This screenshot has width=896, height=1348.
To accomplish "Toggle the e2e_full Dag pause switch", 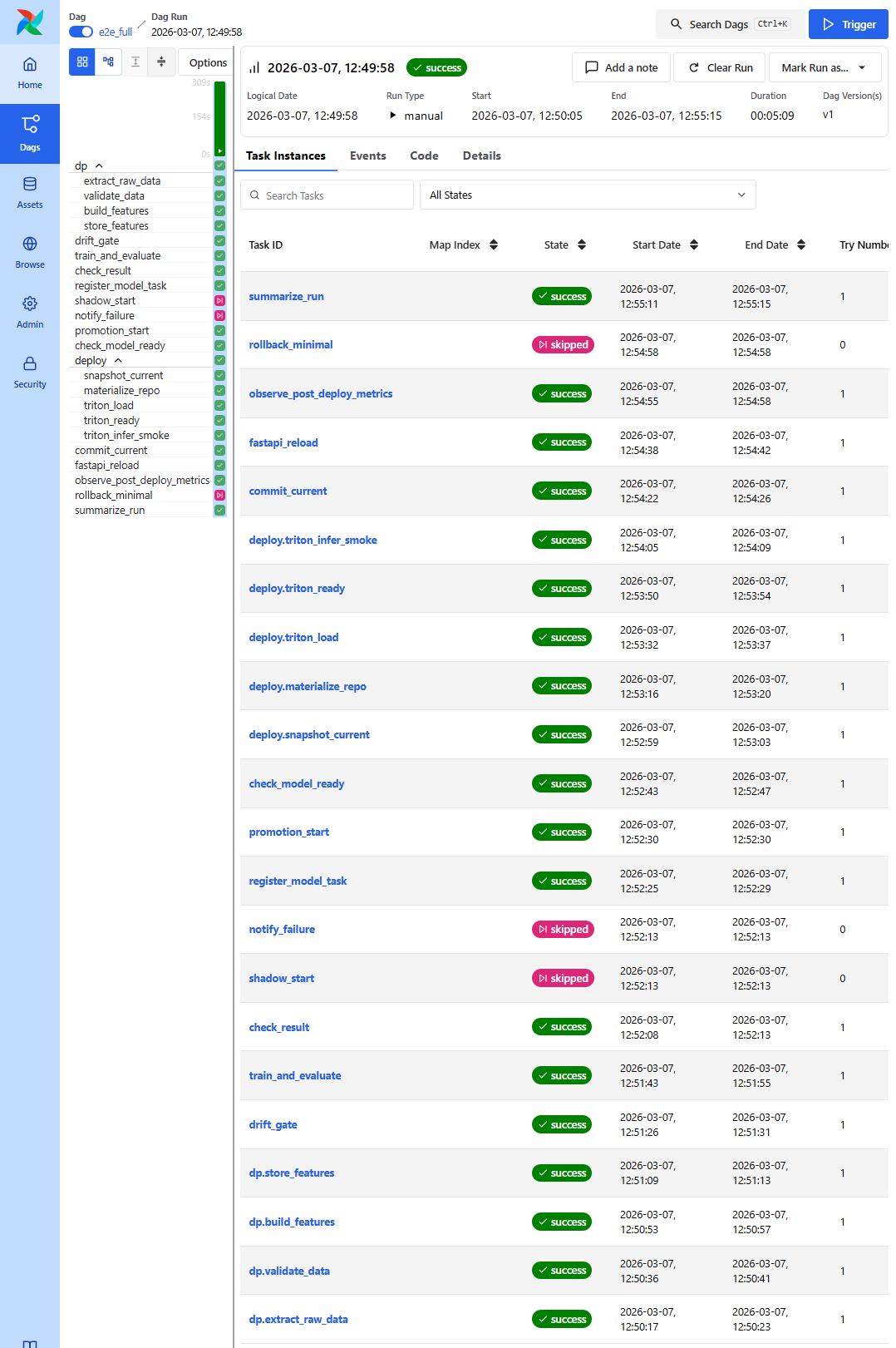I will coord(81,32).
